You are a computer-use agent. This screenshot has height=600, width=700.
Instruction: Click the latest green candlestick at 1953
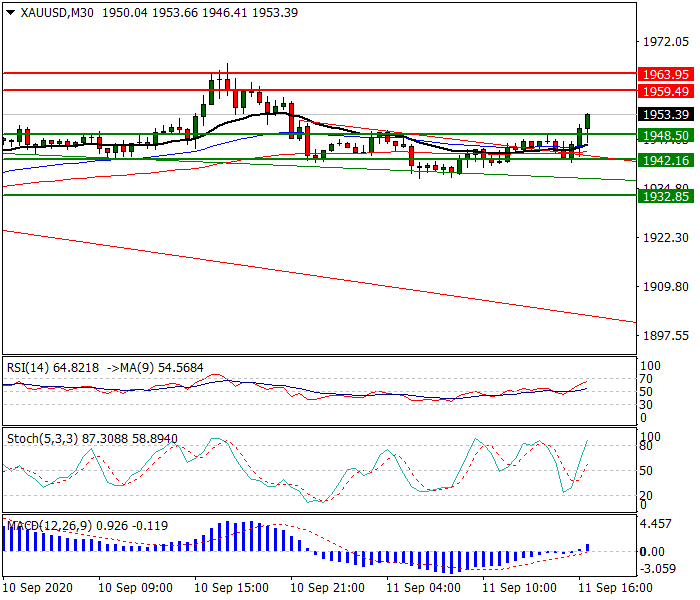click(x=588, y=121)
